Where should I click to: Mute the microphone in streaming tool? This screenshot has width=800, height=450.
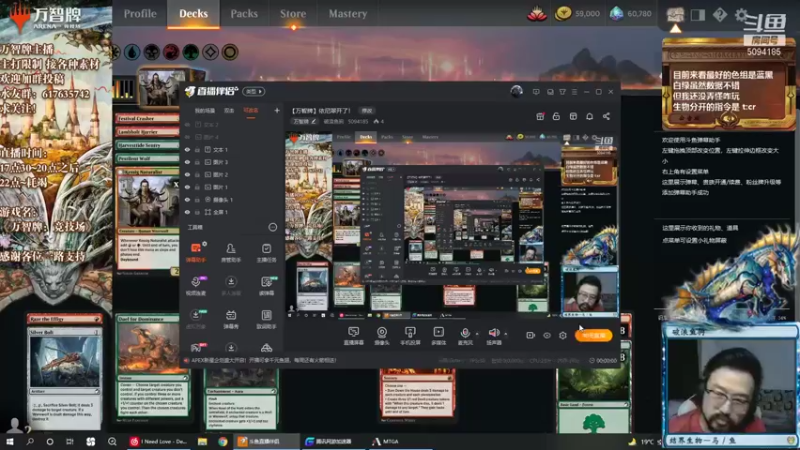(464, 334)
